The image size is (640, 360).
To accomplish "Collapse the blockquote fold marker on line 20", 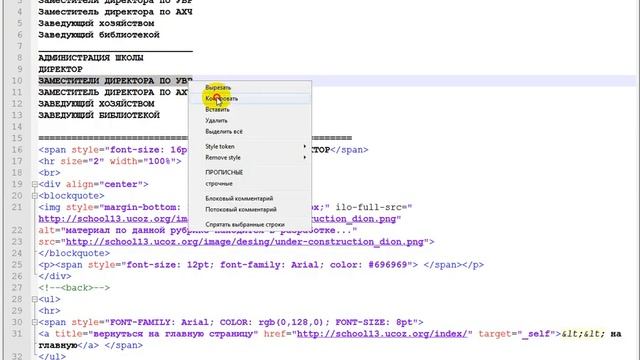I will [35, 196].
